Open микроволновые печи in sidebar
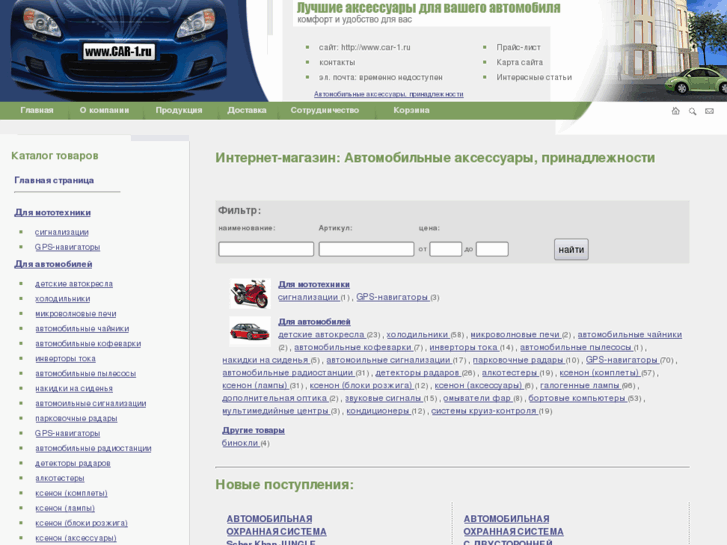Image resolution: width=727 pixels, height=545 pixels. [x=76, y=314]
